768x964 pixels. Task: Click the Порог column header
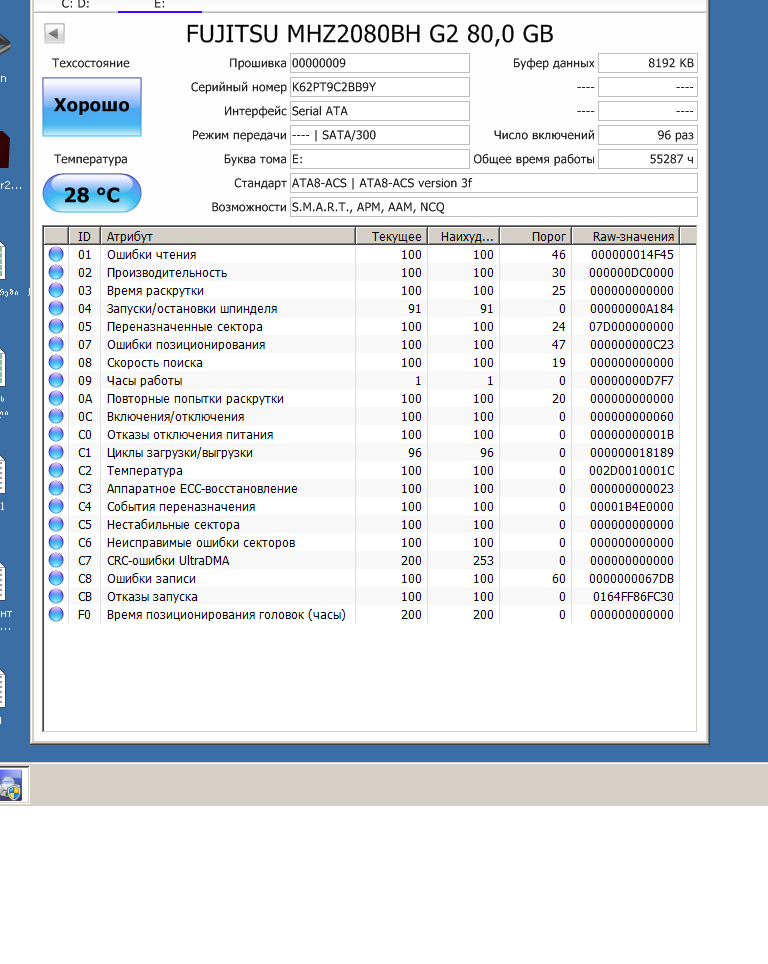pyautogui.click(x=534, y=237)
